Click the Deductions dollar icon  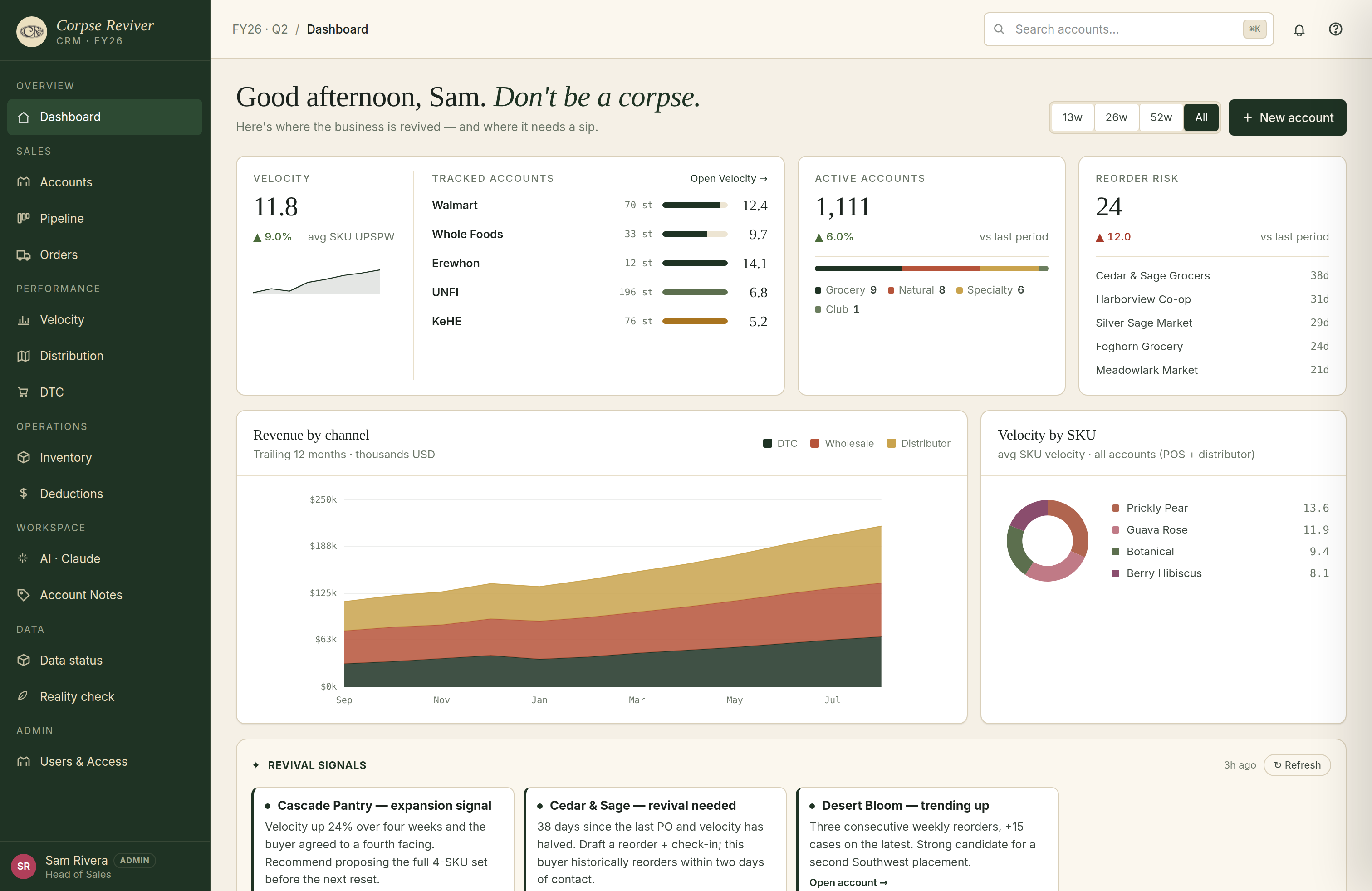24,494
